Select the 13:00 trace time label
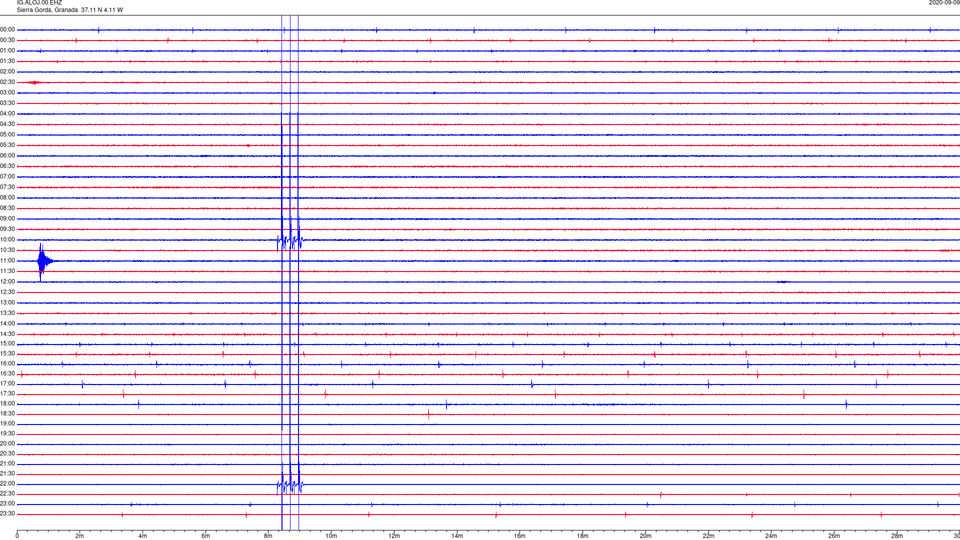 point(7,302)
